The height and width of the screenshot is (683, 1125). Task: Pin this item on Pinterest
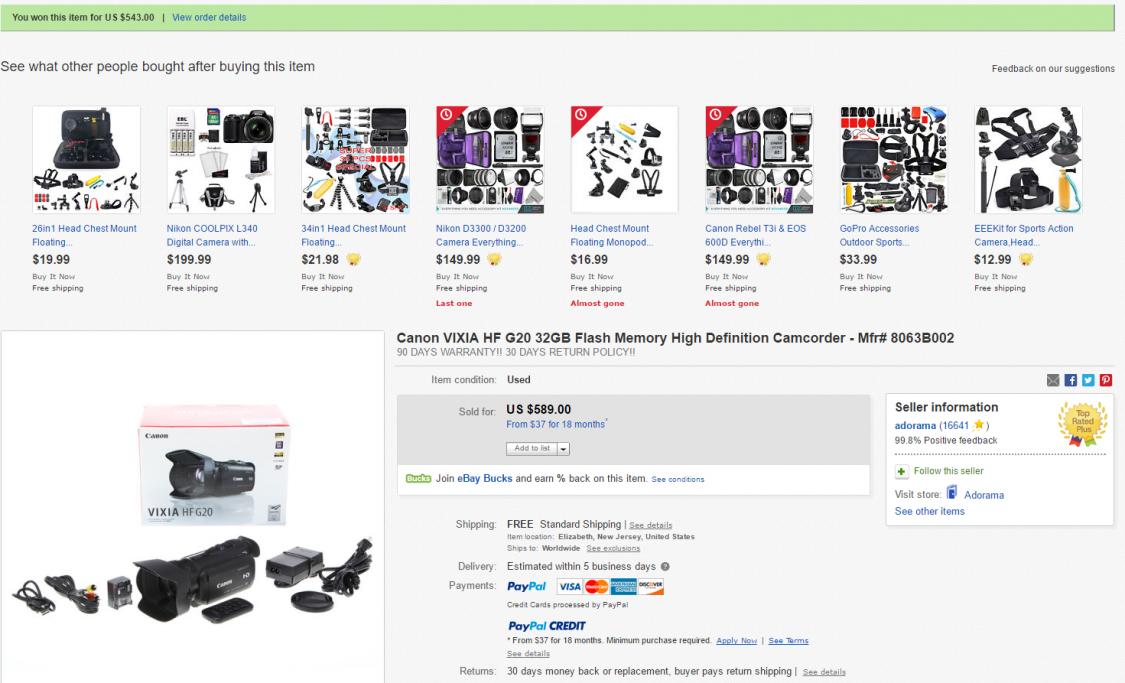point(1106,380)
